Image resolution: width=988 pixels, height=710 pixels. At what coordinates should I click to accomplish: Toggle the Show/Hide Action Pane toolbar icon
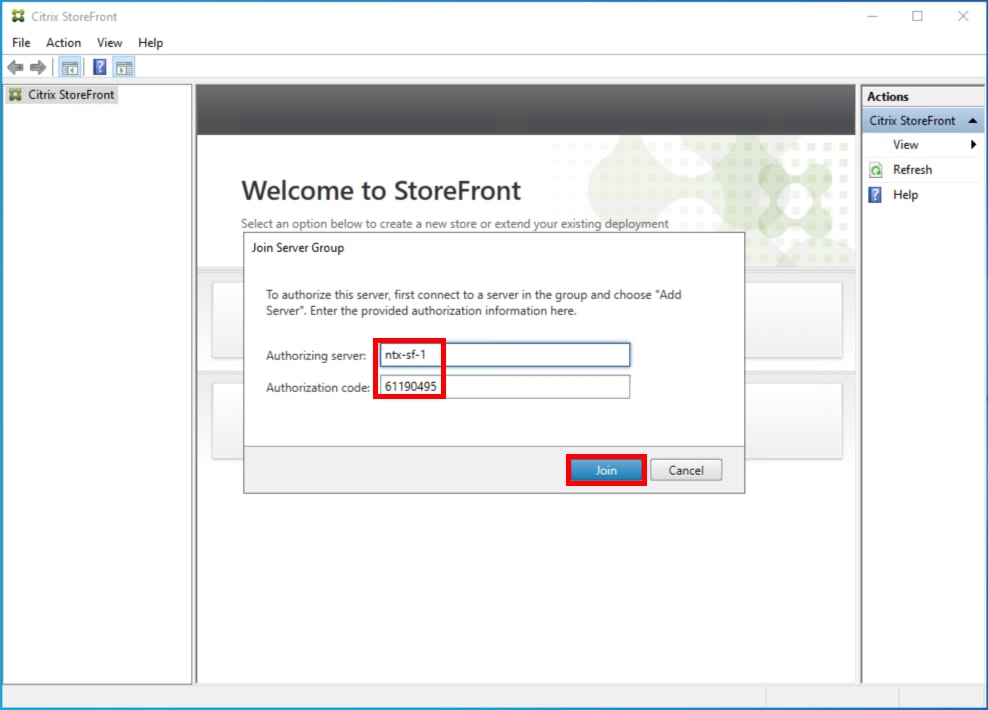[x=123, y=67]
